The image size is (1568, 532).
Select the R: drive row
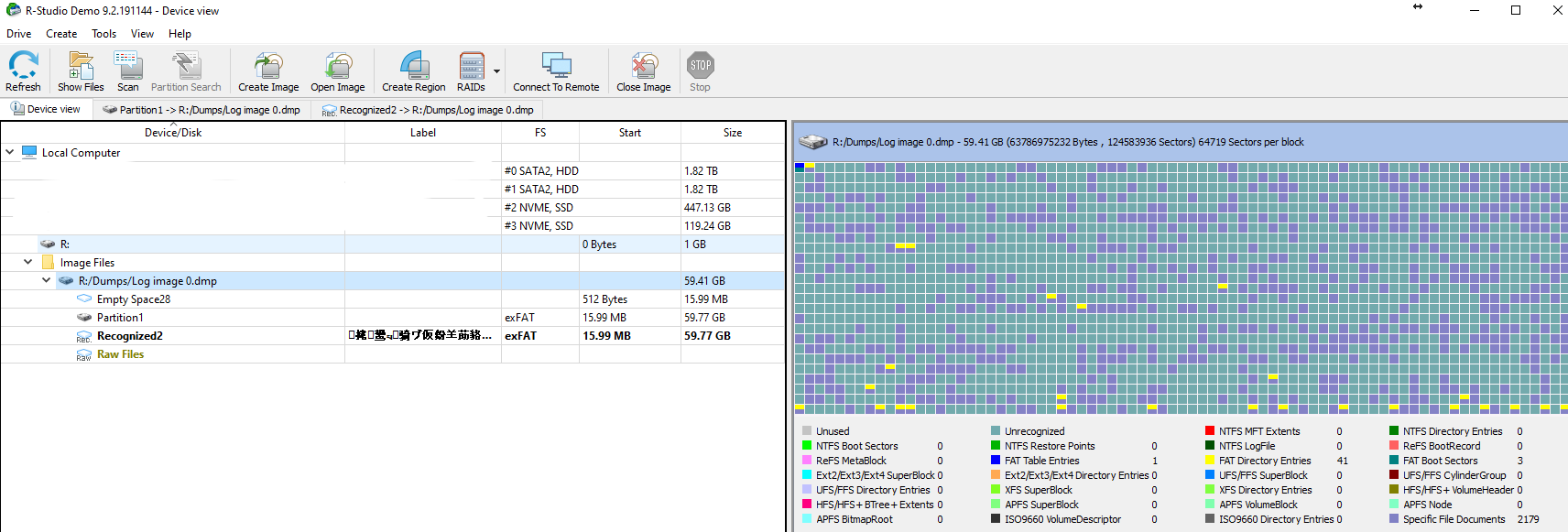[x=392, y=244]
